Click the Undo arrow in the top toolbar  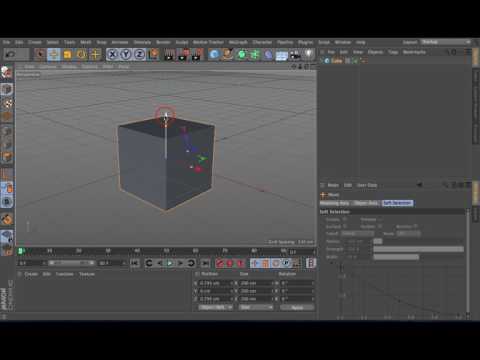pyautogui.click(x=11, y=54)
